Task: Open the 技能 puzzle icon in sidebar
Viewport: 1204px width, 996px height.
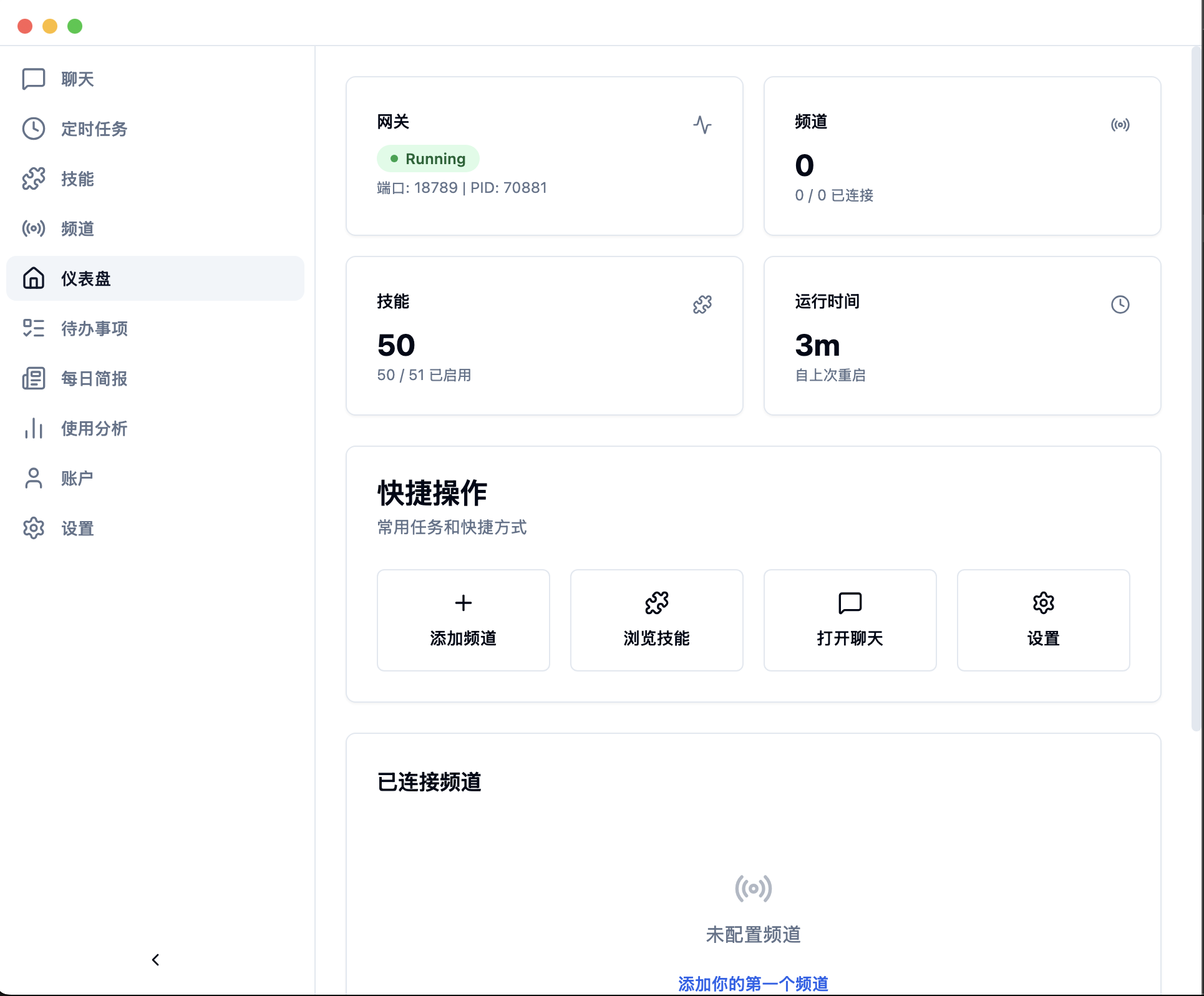Action: point(33,178)
